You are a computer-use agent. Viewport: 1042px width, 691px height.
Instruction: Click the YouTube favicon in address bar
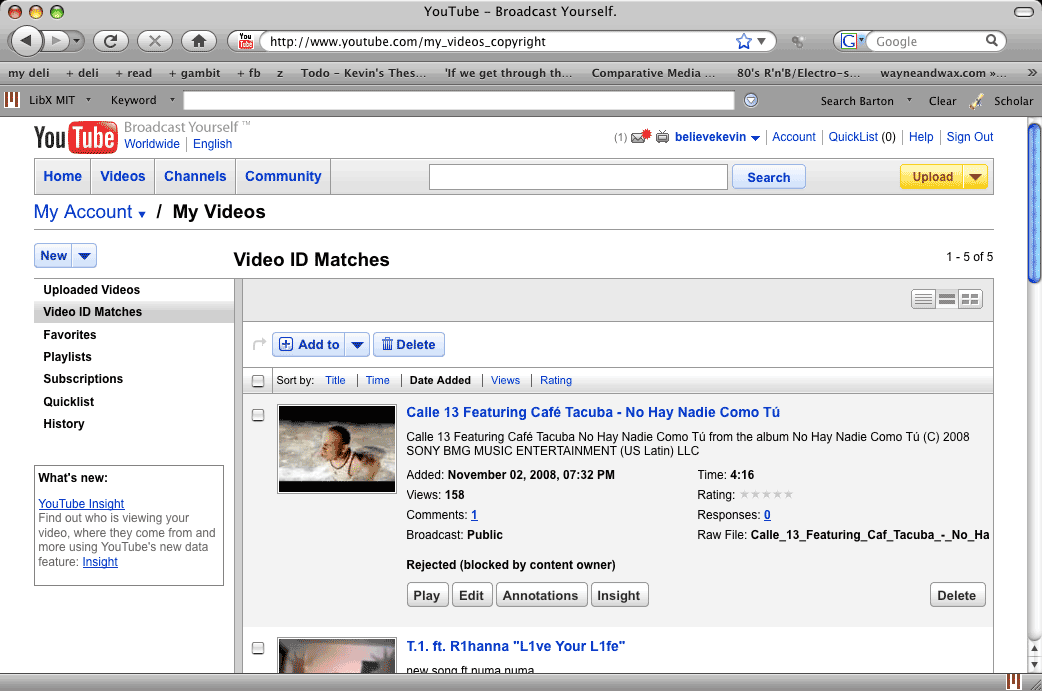pyautogui.click(x=245, y=41)
